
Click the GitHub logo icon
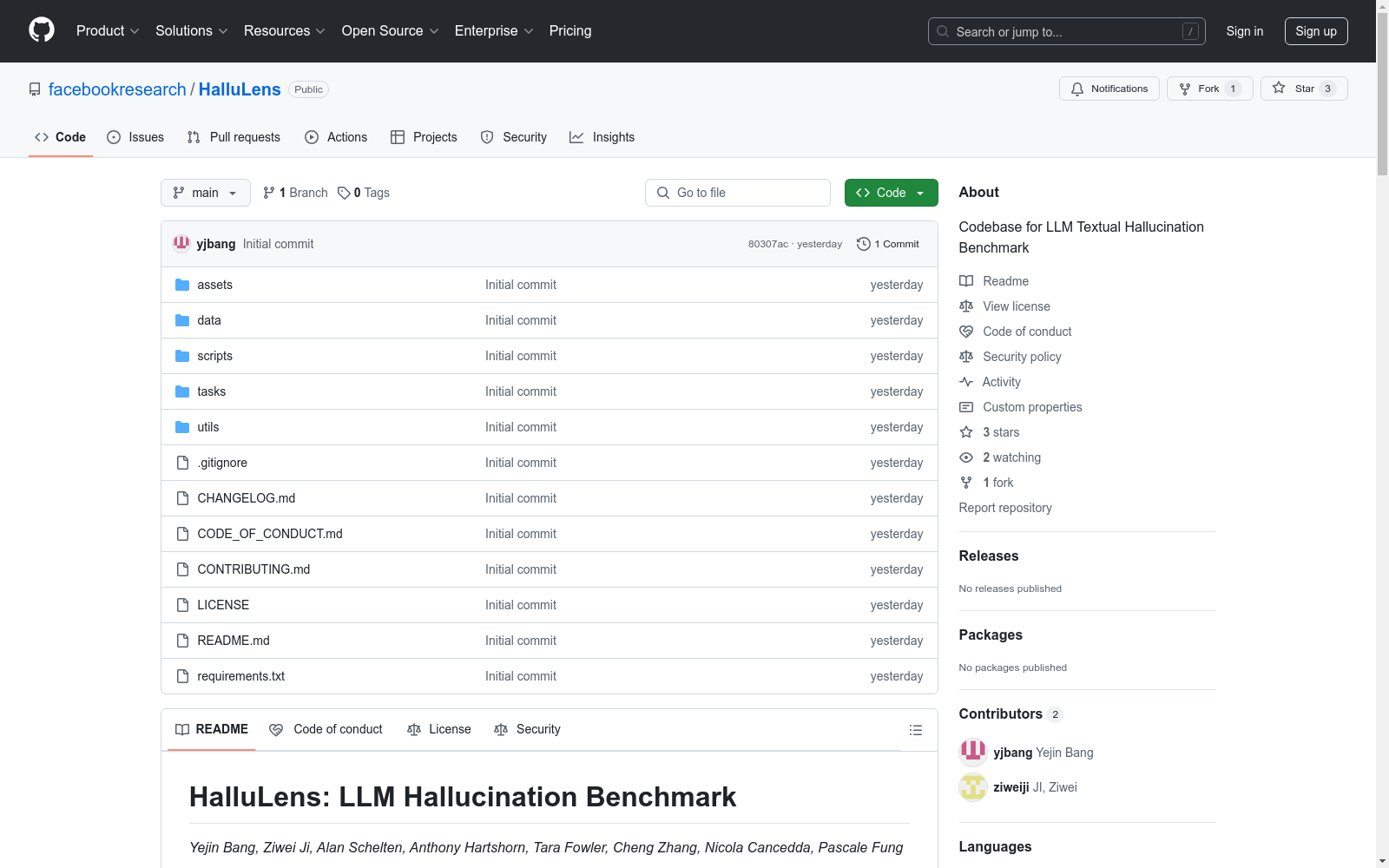pyautogui.click(x=42, y=30)
